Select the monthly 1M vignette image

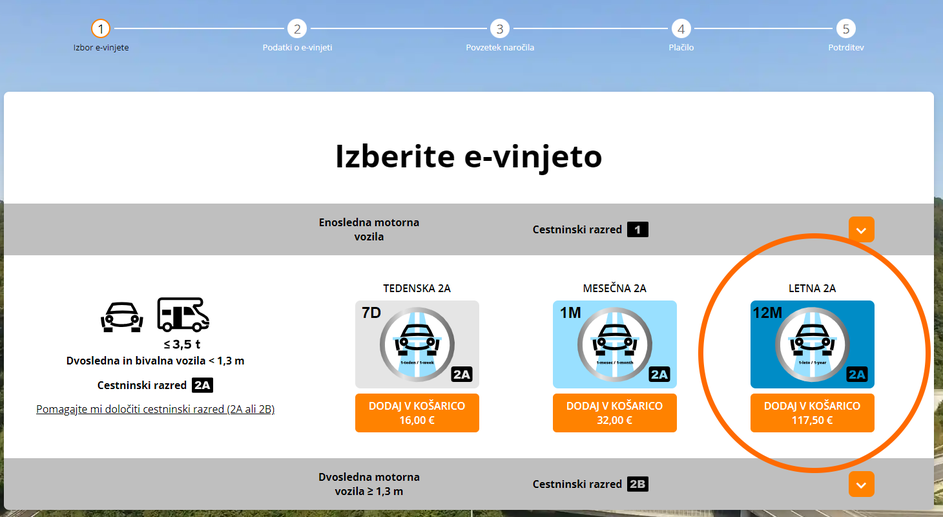coord(615,344)
